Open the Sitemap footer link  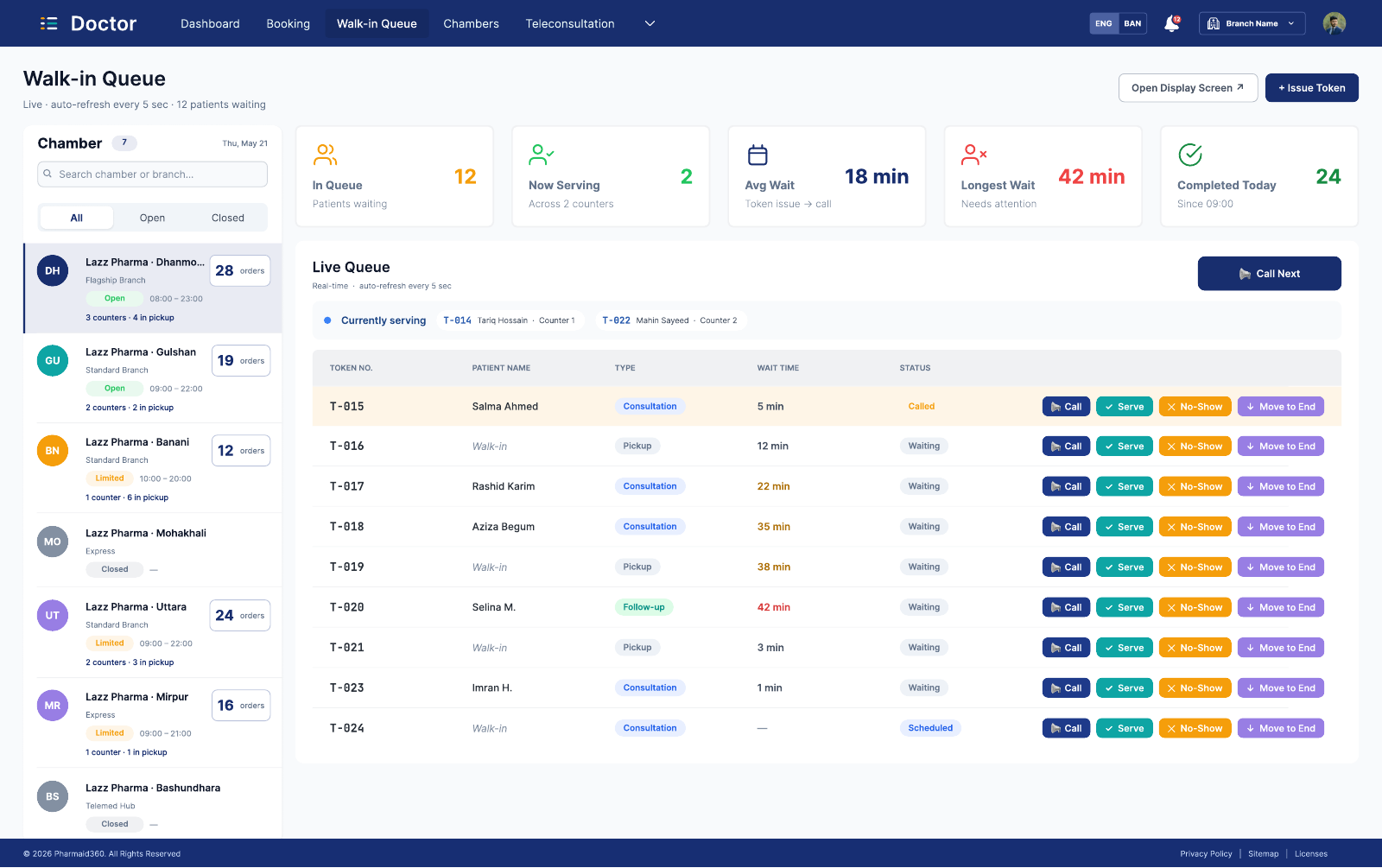click(1263, 854)
